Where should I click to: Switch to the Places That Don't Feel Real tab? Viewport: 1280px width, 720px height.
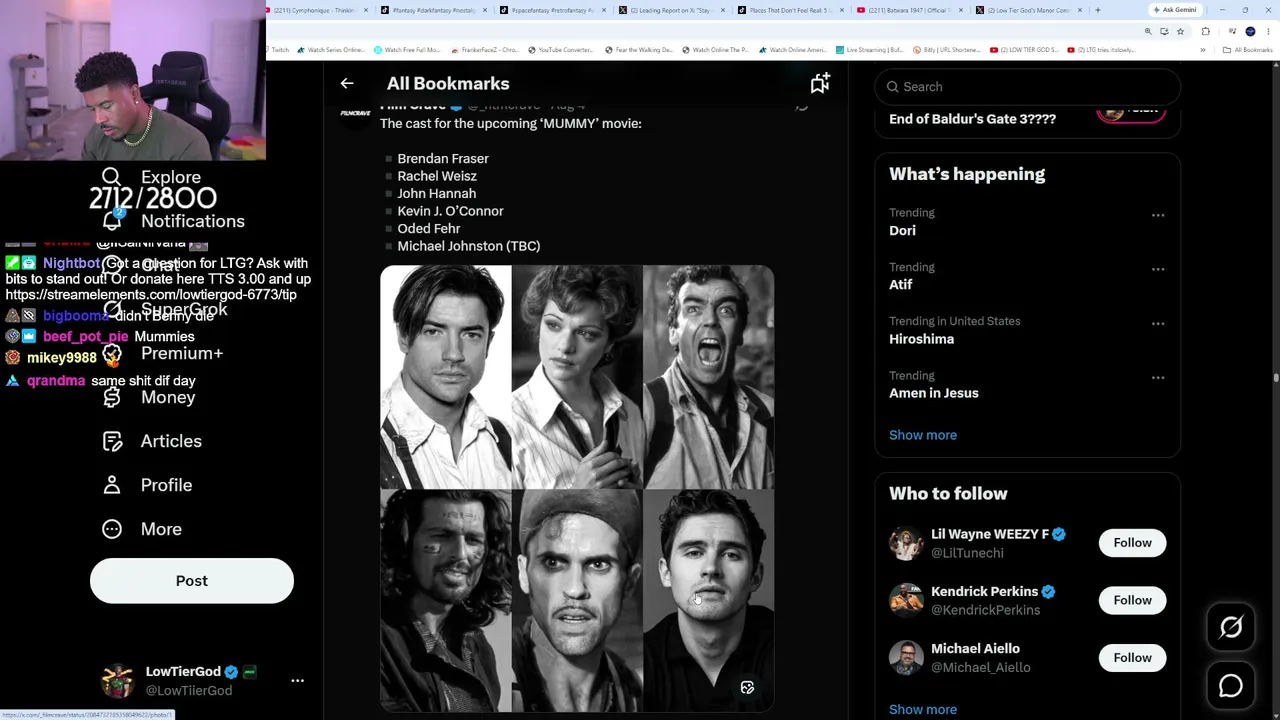pyautogui.click(x=791, y=10)
